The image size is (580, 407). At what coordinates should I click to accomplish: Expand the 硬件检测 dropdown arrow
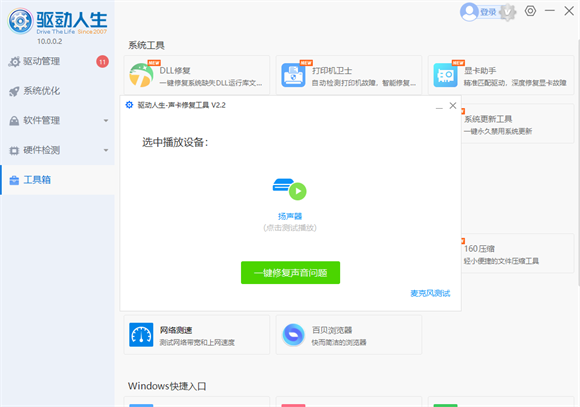coord(106,150)
